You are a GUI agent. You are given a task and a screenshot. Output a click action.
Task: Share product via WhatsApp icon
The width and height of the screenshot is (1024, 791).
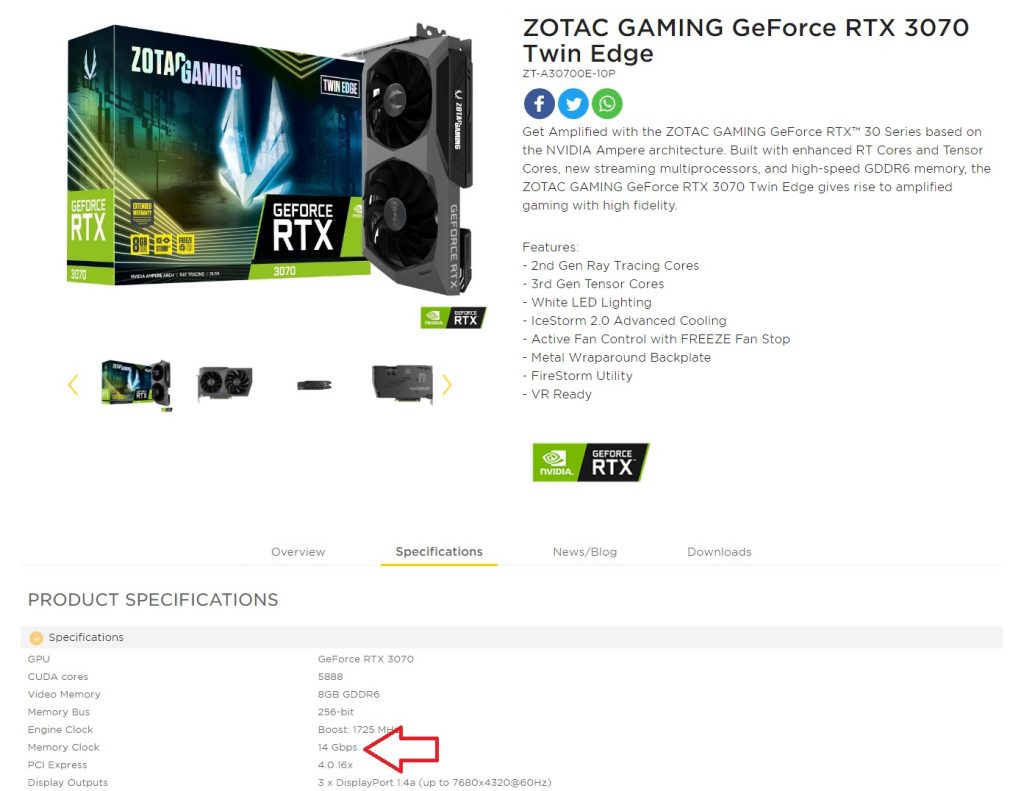[x=607, y=103]
